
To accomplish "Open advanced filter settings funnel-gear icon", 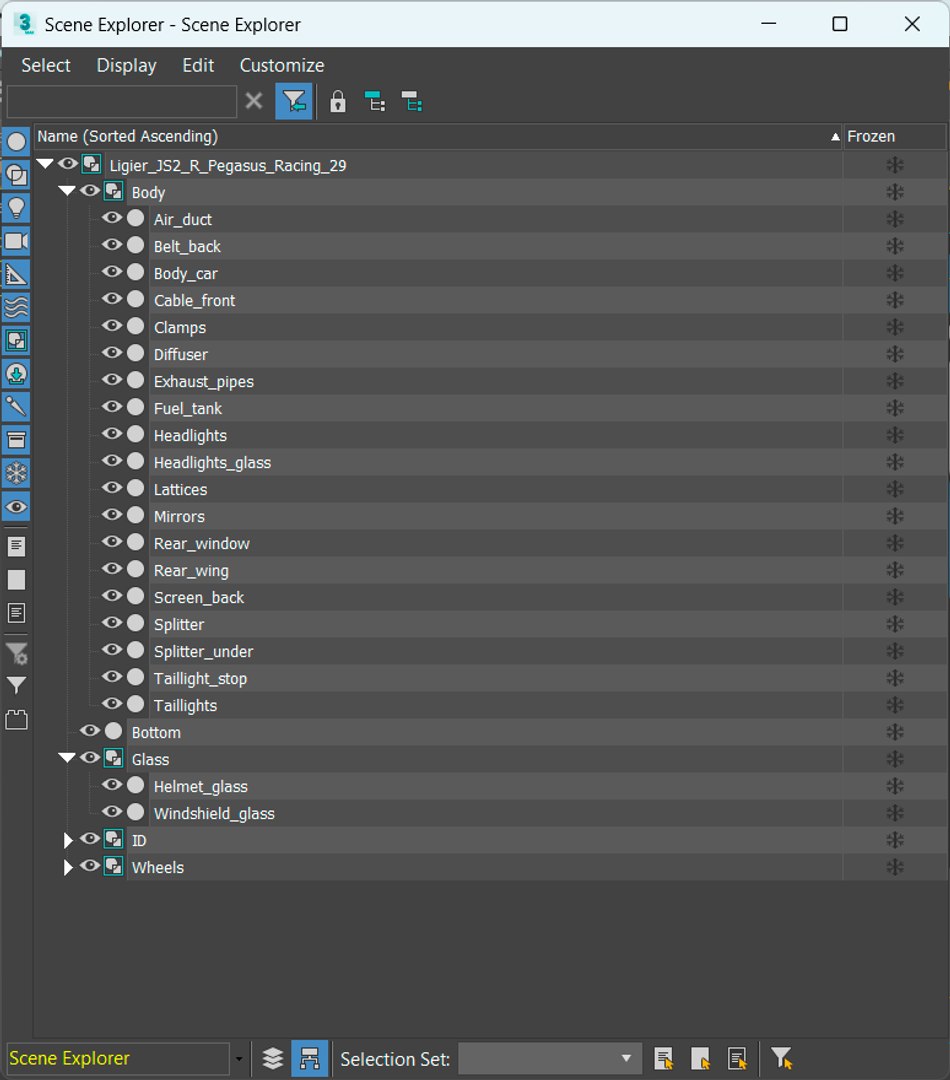I will coord(16,653).
